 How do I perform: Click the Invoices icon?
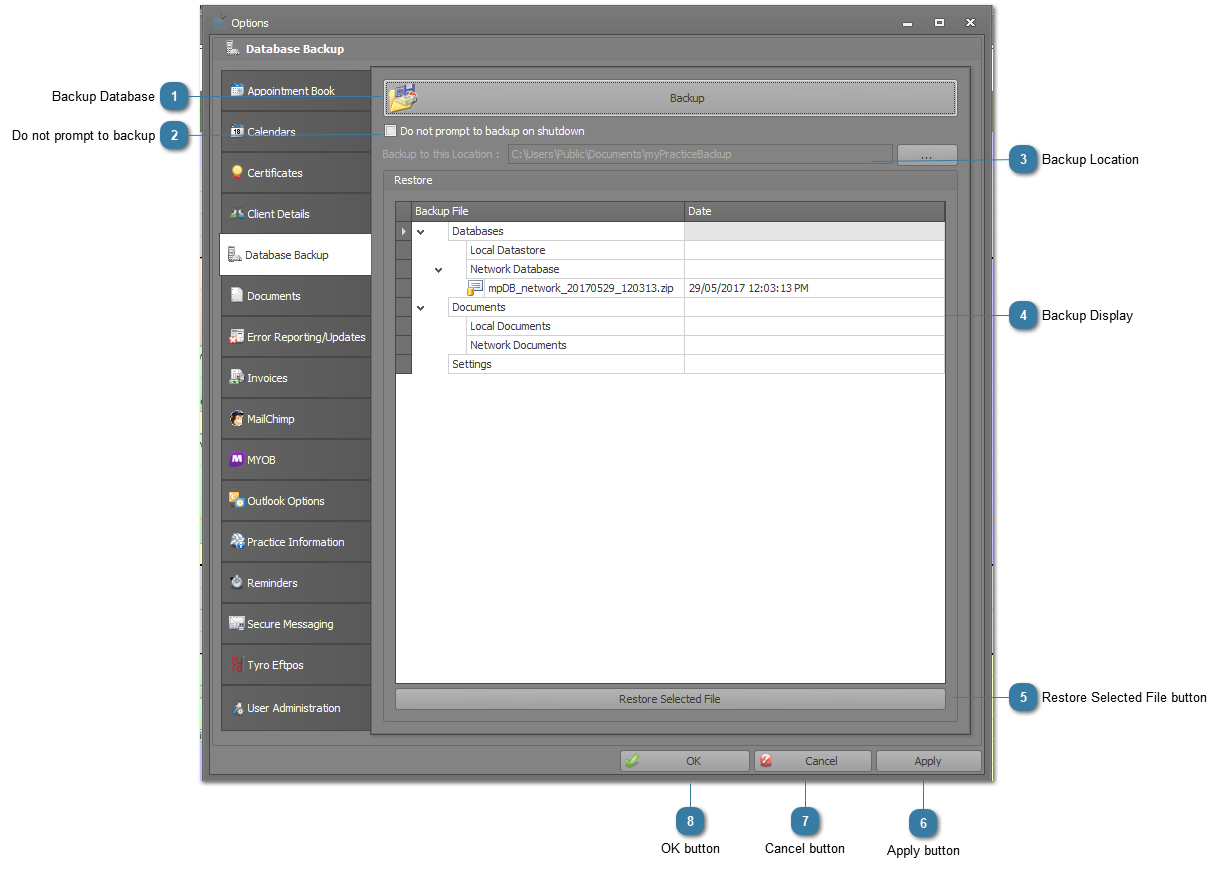click(237, 378)
